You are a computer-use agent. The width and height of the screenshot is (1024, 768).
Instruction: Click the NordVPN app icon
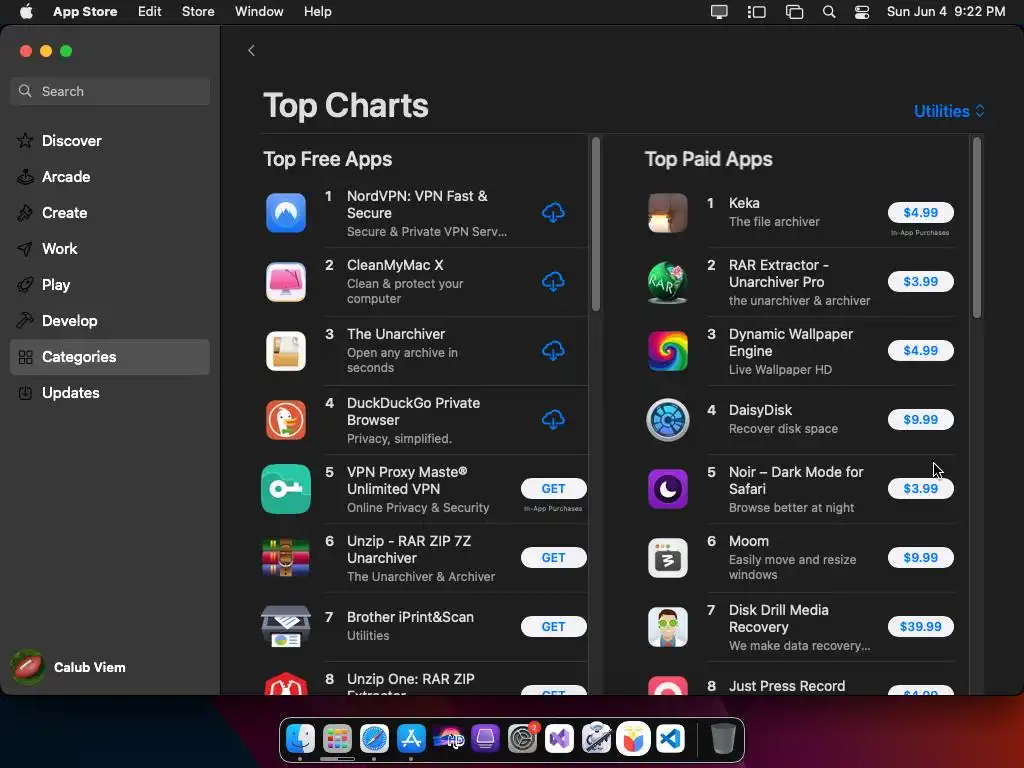(286, 213)
